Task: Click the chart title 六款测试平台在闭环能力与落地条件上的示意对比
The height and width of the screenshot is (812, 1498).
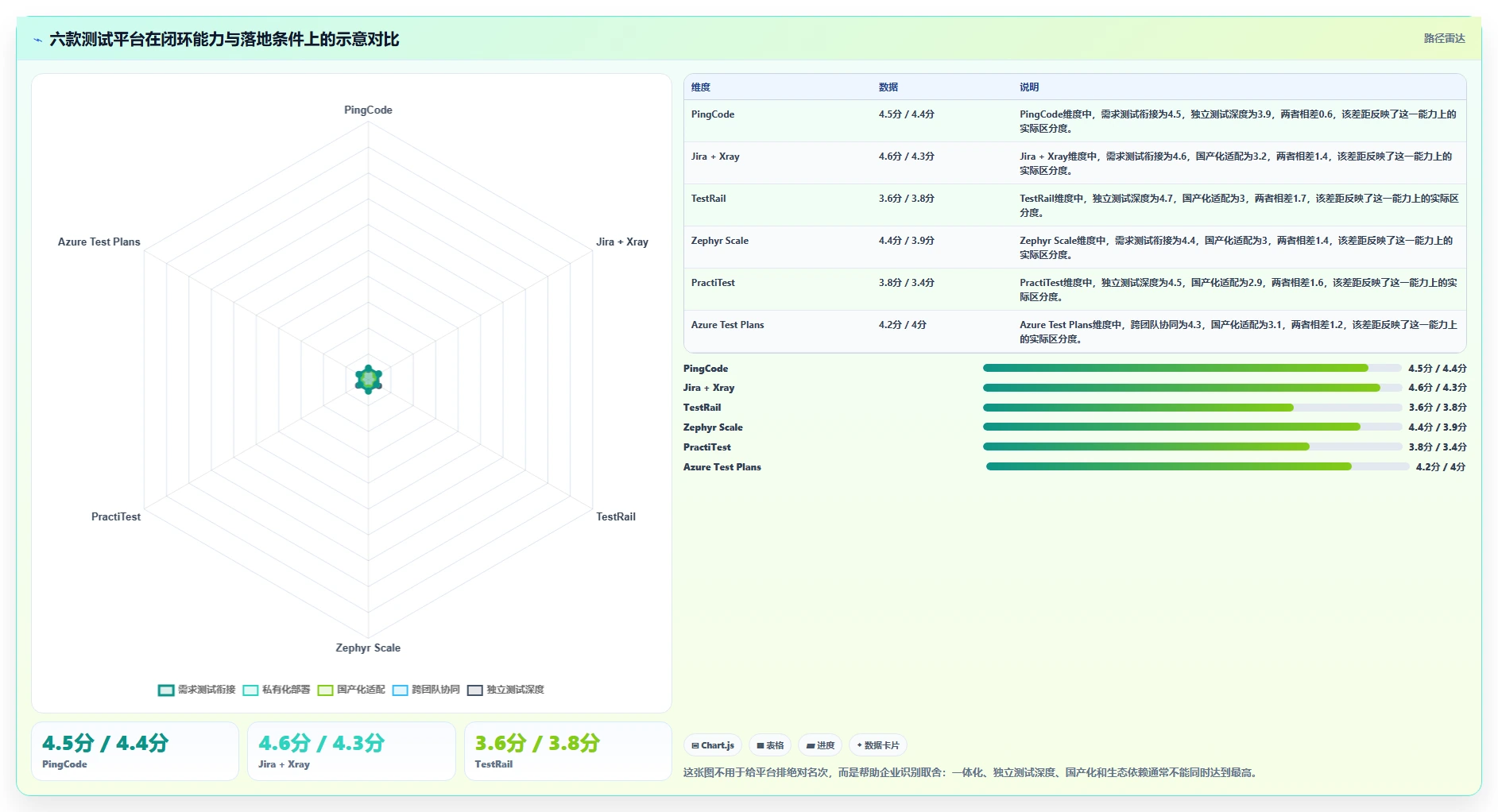Action: pyautogui.click(x=224, y=40)
